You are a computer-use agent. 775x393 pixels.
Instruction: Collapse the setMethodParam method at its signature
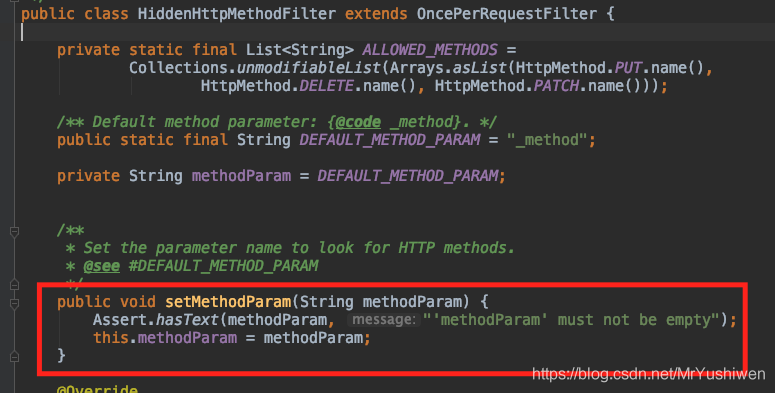click(x=14, y=303)
